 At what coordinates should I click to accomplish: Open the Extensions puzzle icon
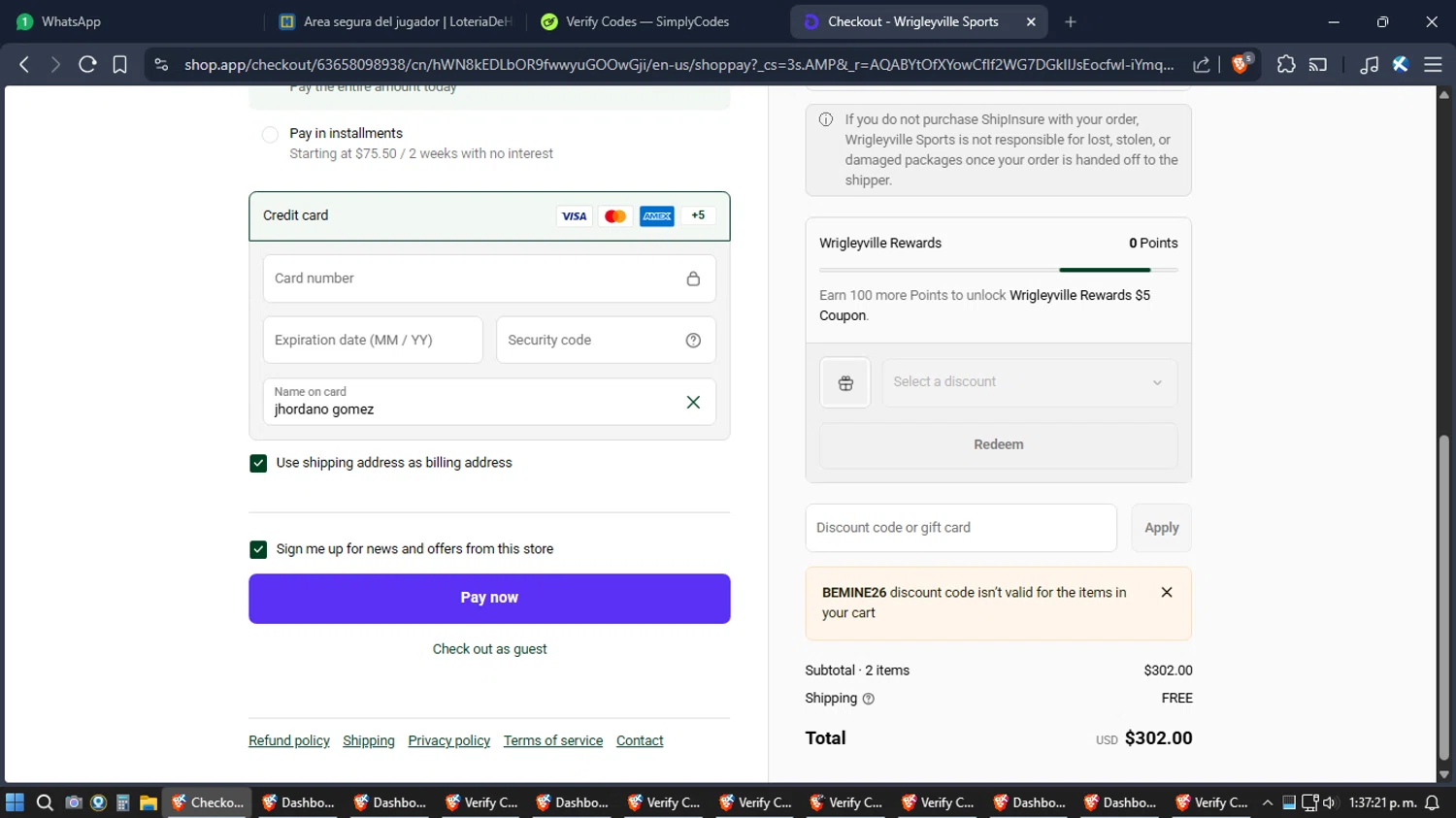tap(1286, 64)
